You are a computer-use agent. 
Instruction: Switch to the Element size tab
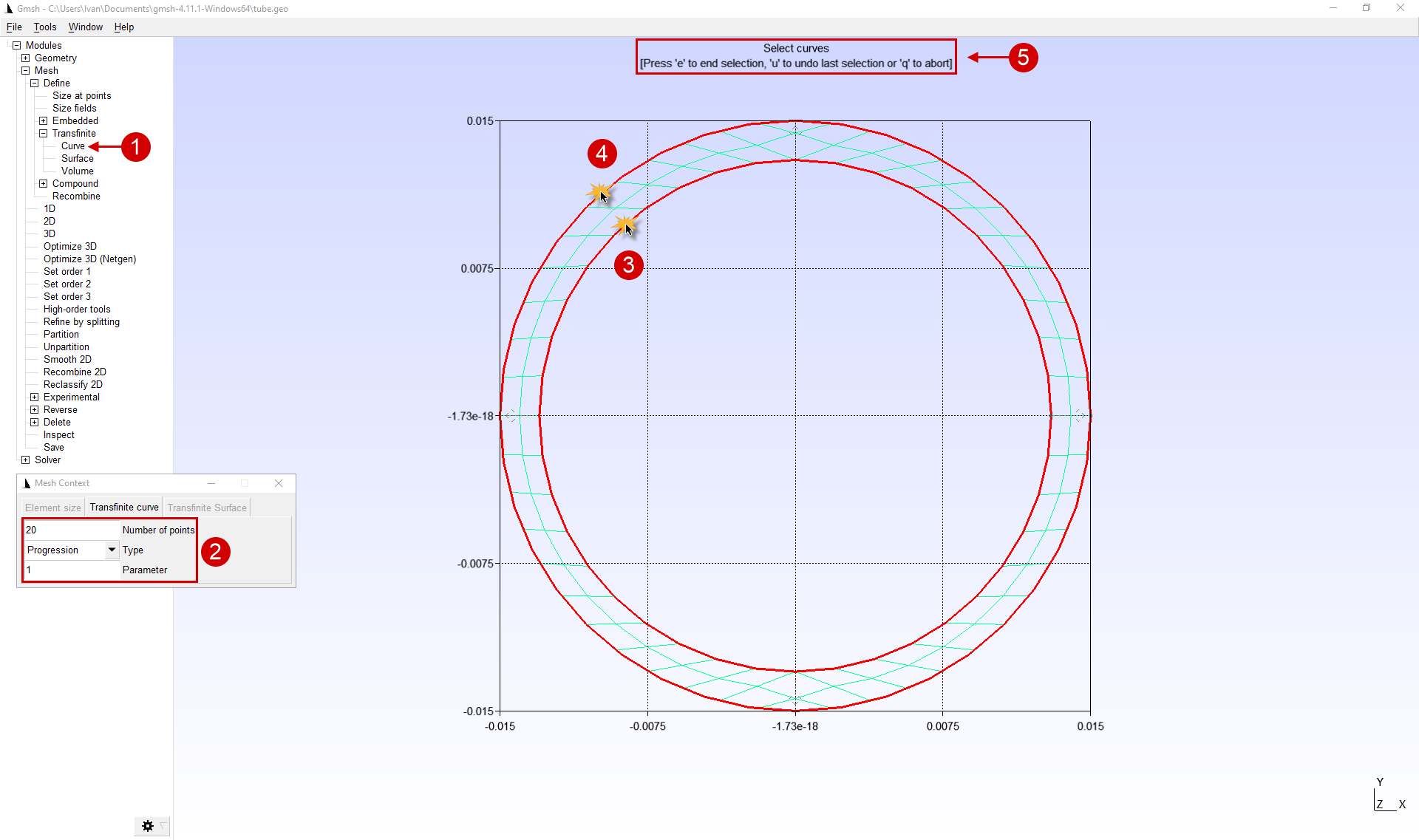(52, 508)
